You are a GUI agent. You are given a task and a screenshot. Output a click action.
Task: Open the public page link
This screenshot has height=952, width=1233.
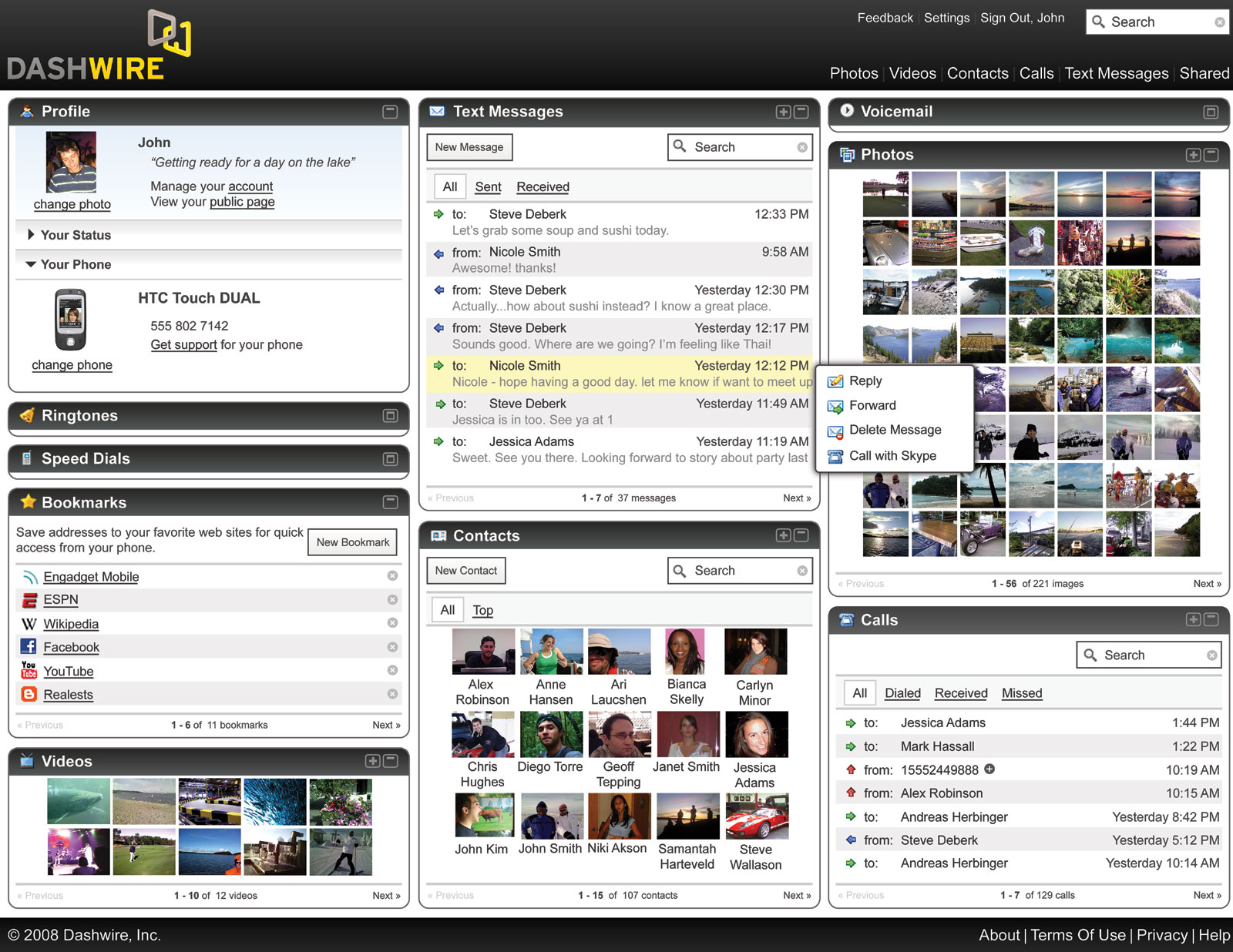pos(242,202)
